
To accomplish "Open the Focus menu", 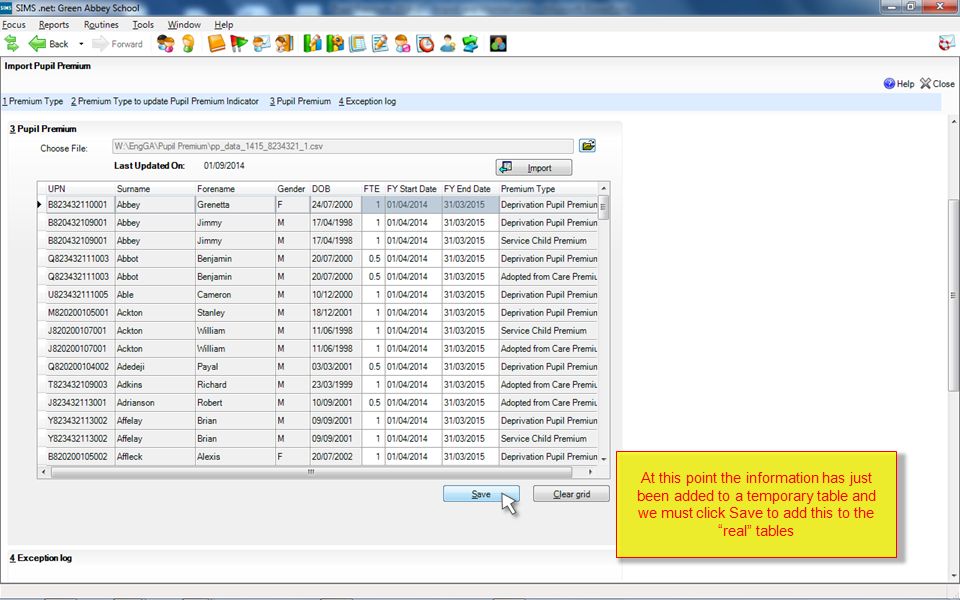I will pos(13,24).
